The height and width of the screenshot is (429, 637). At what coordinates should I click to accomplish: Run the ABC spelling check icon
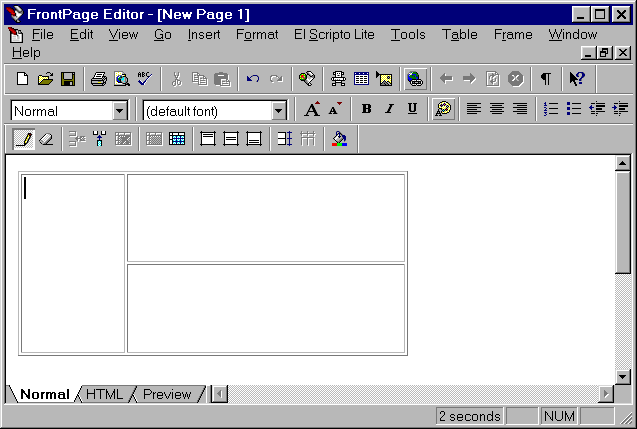pyautogui.click(x=145, y=78)
